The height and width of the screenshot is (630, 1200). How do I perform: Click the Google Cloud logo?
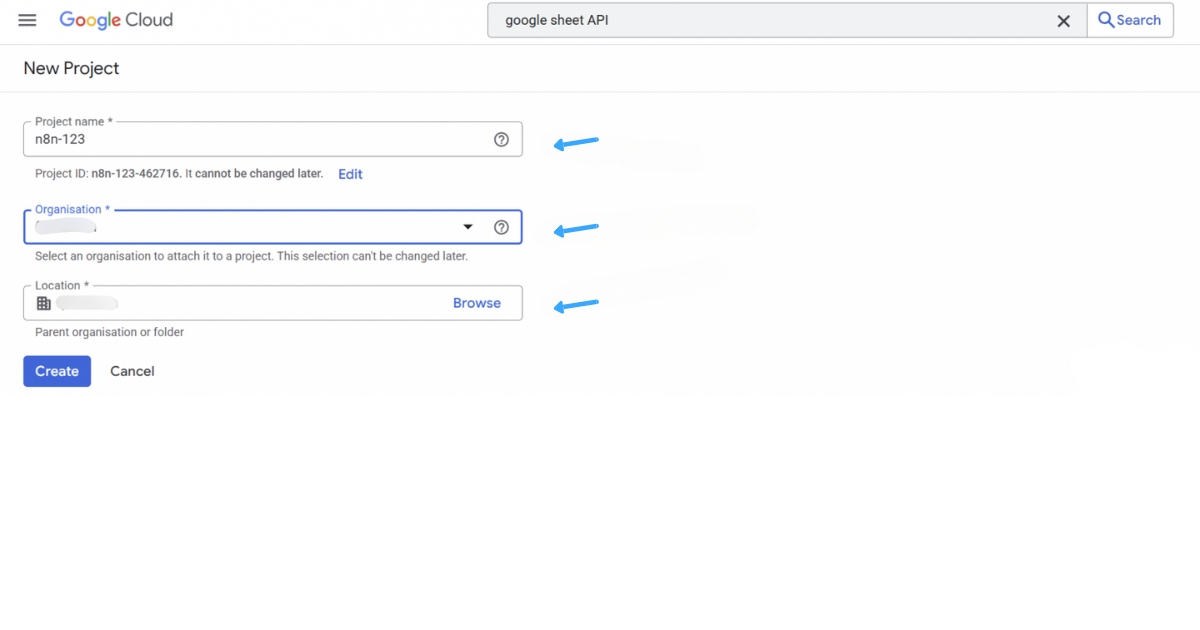click(x=115, y=19)
